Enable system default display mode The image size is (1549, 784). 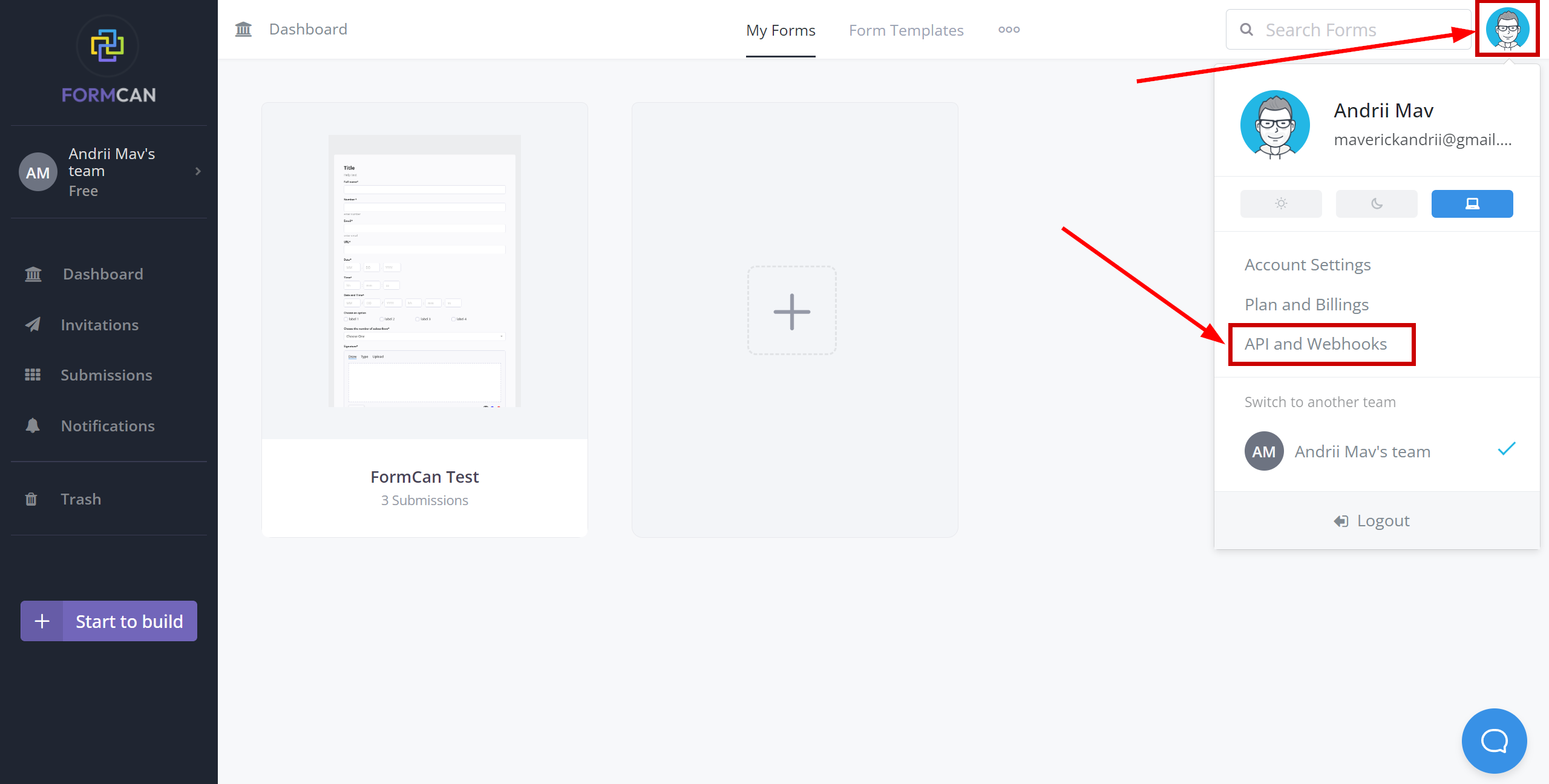pos(1472,204)
